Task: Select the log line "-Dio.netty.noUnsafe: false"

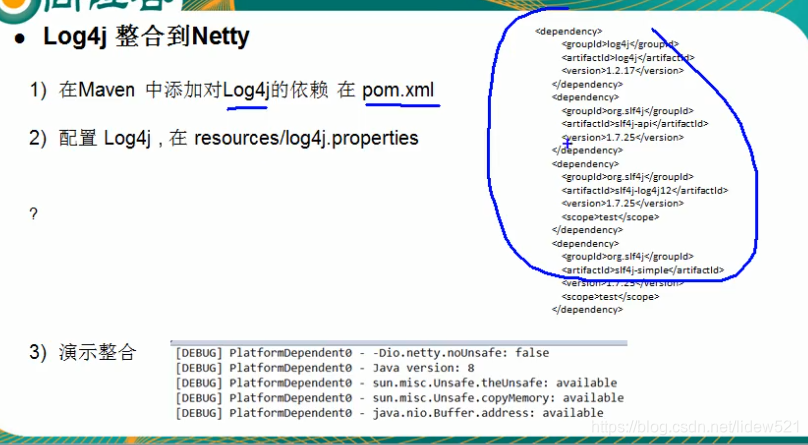Action: coord(362,353)
